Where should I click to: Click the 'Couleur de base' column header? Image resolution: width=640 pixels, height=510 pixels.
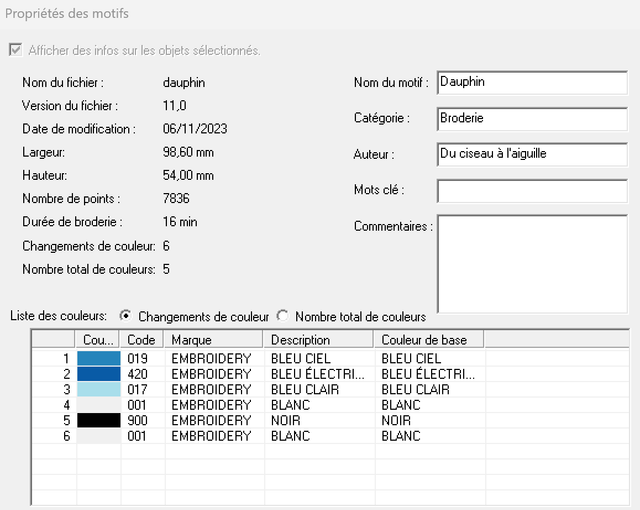[x=428, y=340]
